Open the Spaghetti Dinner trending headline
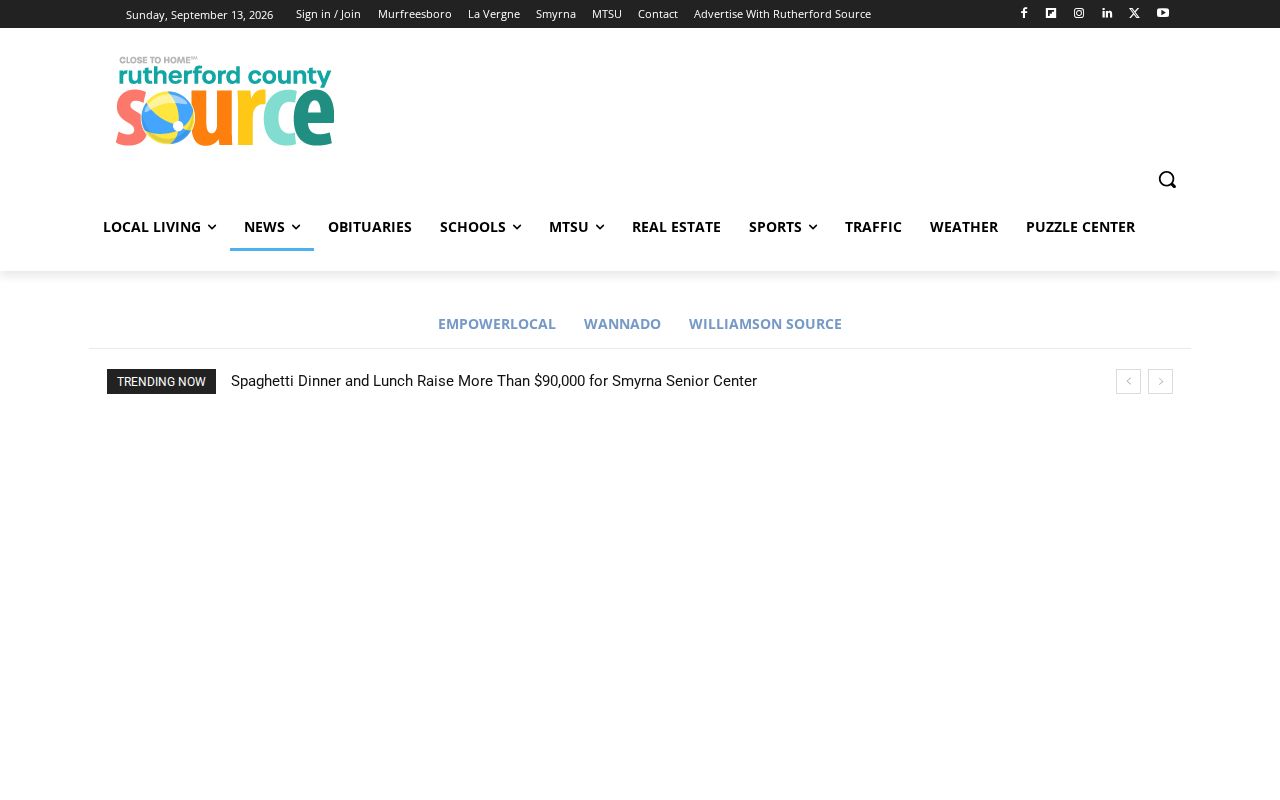Viewport: 1280px width, 800px height. coord(494,381)
